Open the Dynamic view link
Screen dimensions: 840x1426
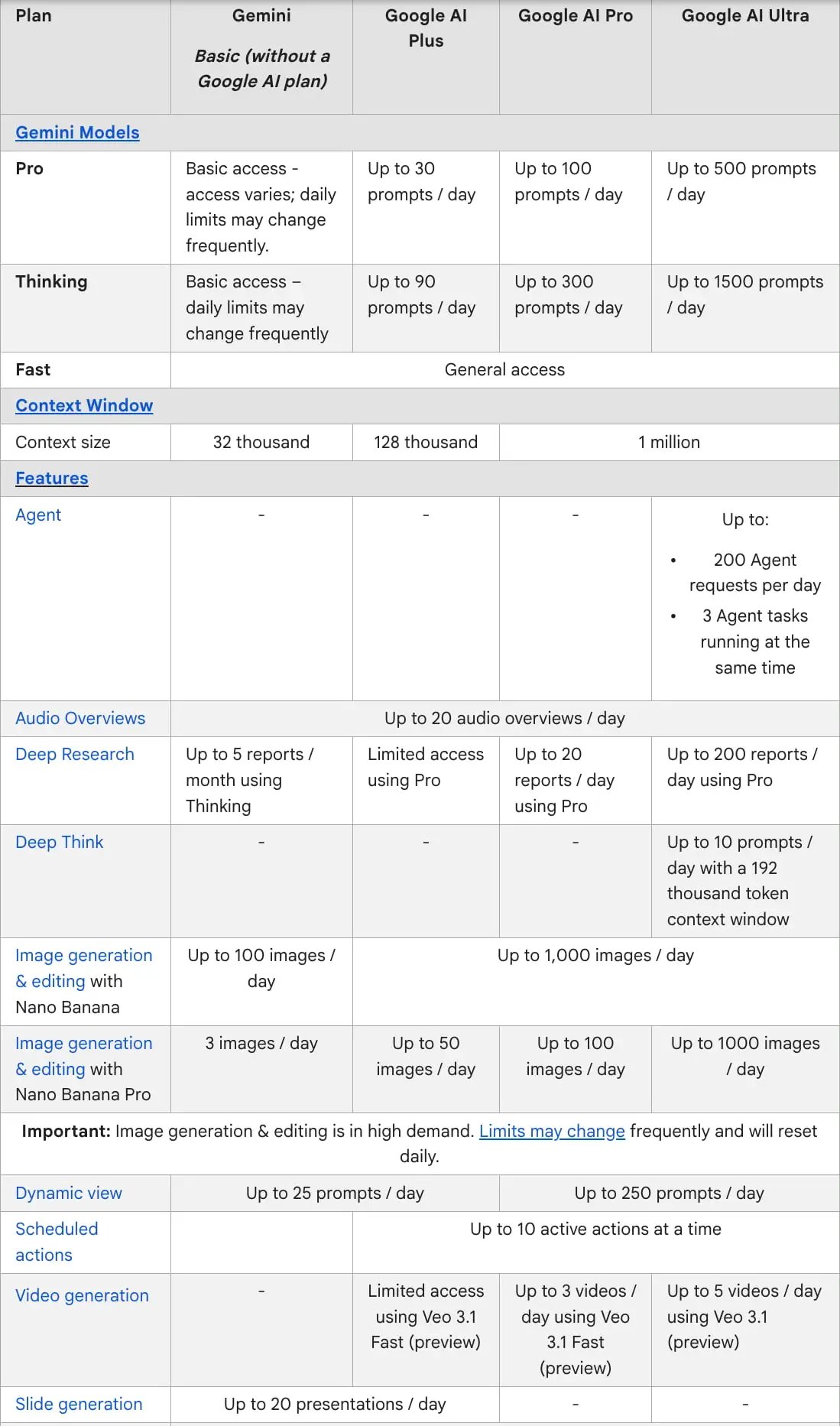coord(69,1194)
